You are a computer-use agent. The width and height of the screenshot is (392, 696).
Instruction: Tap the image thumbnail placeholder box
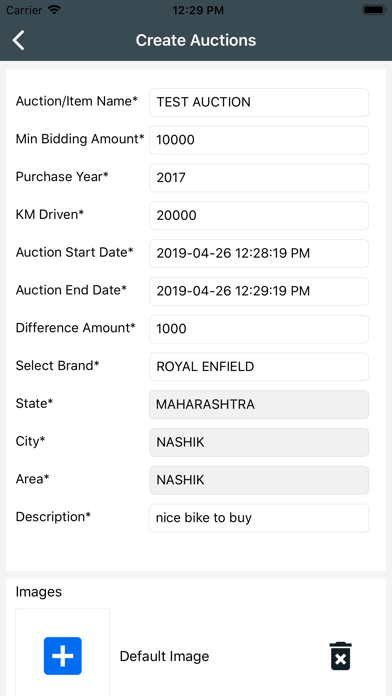click(63, 652)
